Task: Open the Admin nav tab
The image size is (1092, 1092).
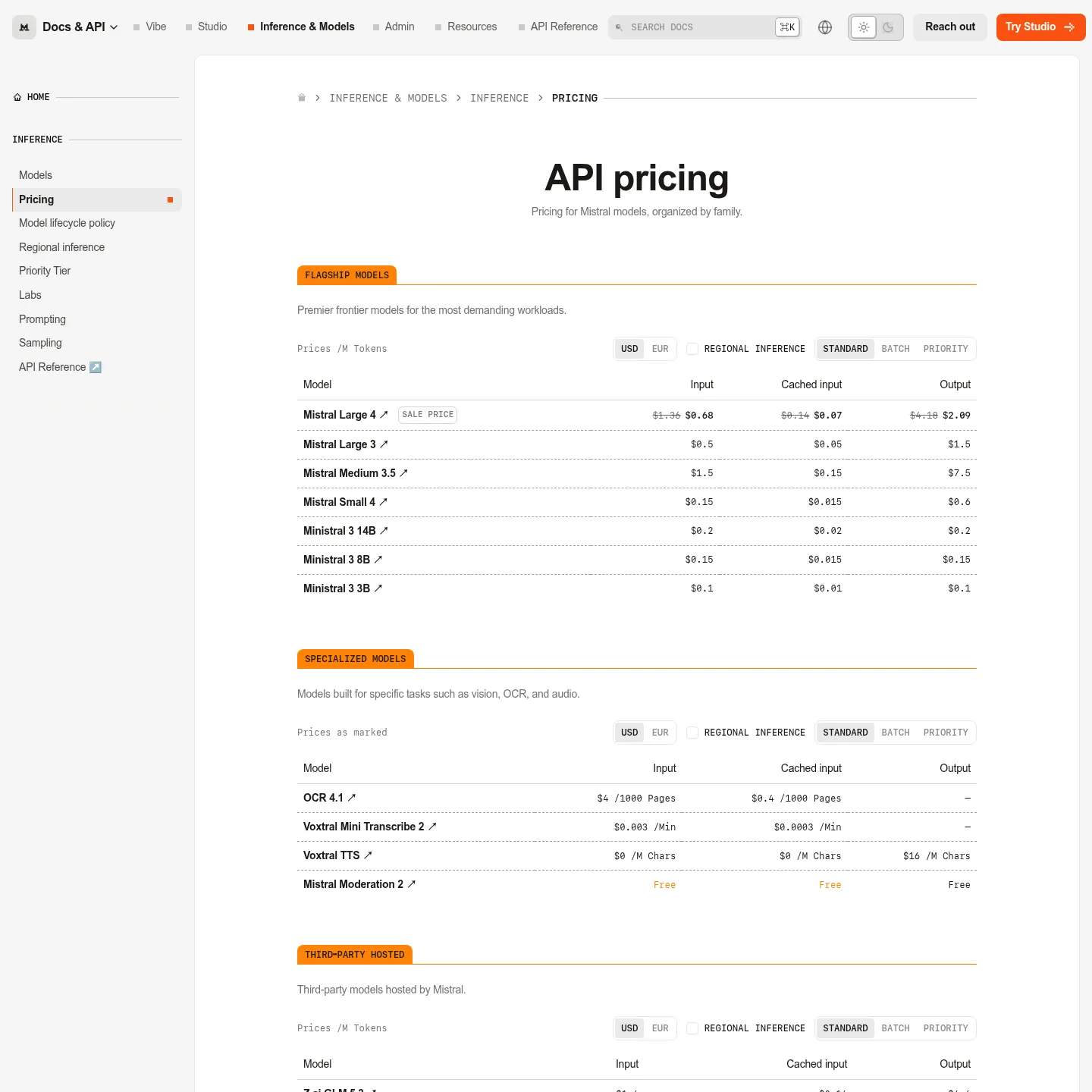Action: point(394,27)
